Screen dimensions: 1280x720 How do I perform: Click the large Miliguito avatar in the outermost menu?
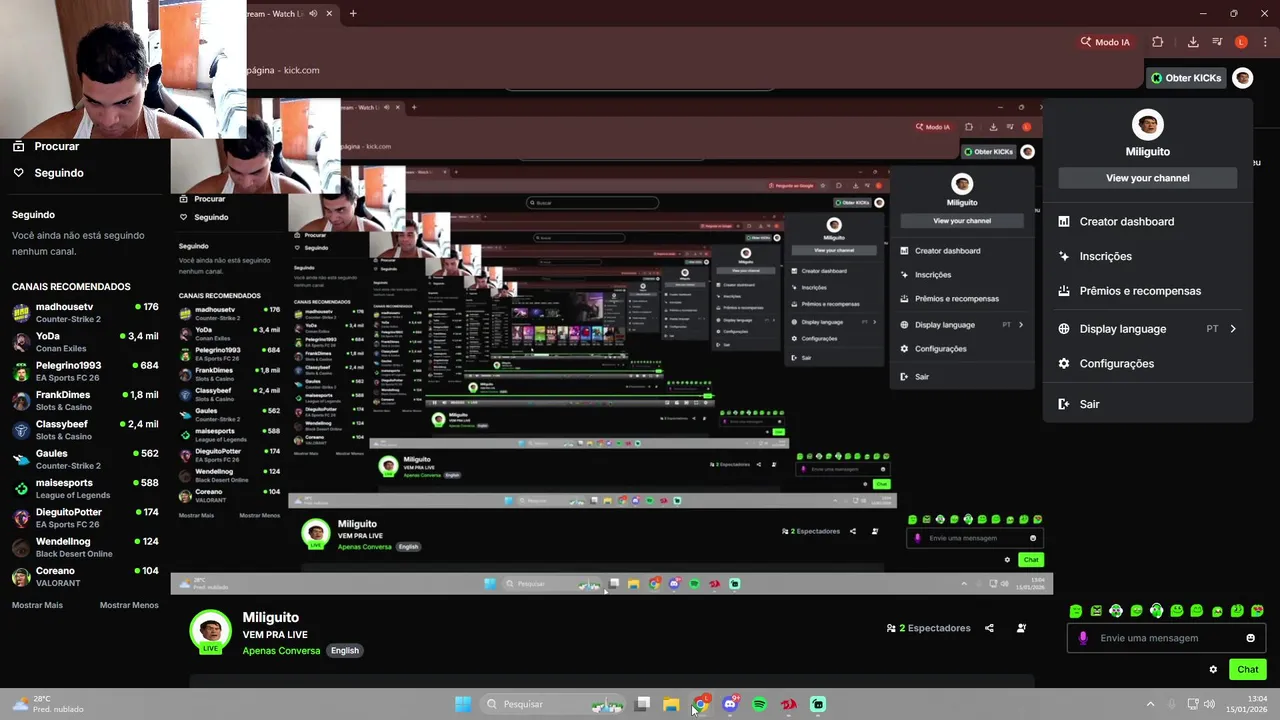coord(1148,125)
